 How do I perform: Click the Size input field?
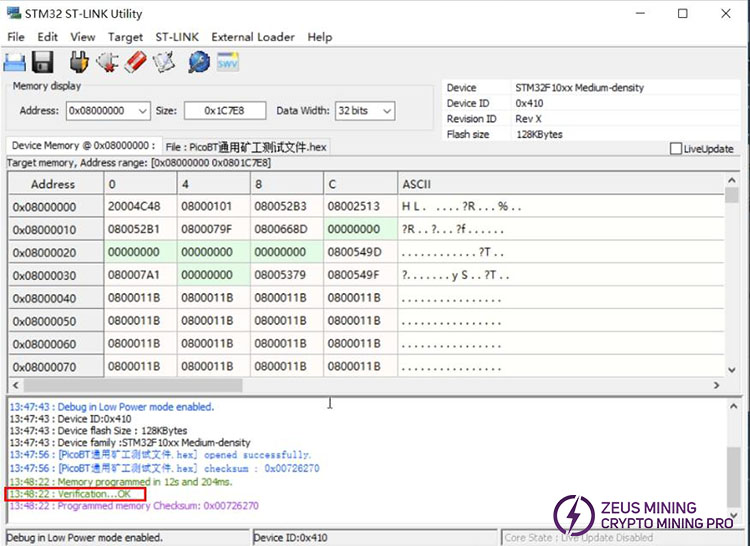[x=224, y=111]
